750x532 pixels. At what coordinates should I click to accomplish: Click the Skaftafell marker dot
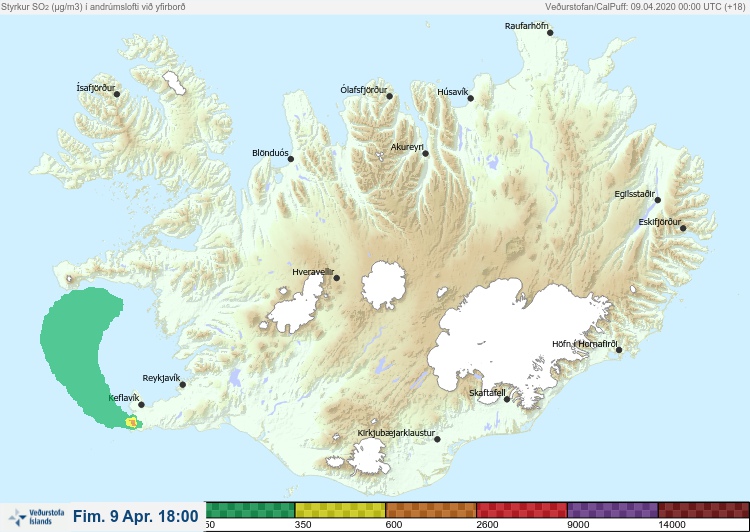(507, 399)
